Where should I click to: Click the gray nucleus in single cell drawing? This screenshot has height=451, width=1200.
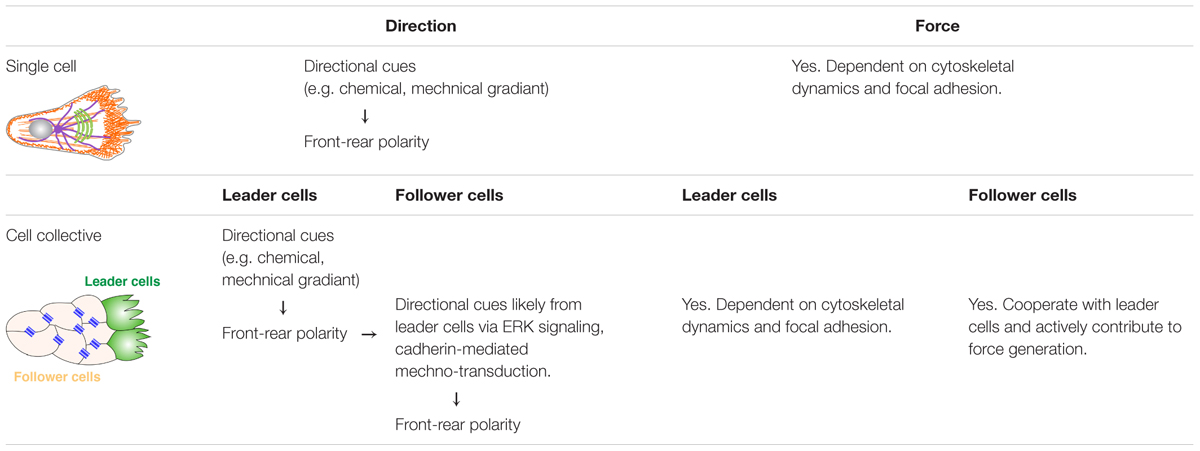point(42,129)
